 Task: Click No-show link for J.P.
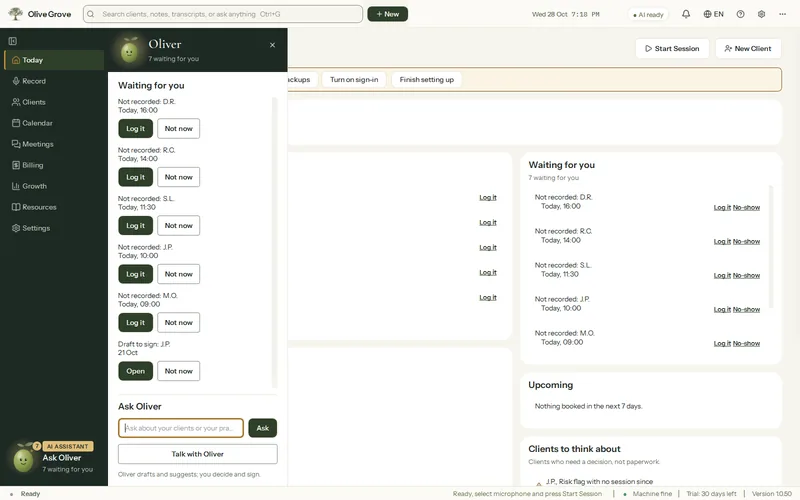746,310
